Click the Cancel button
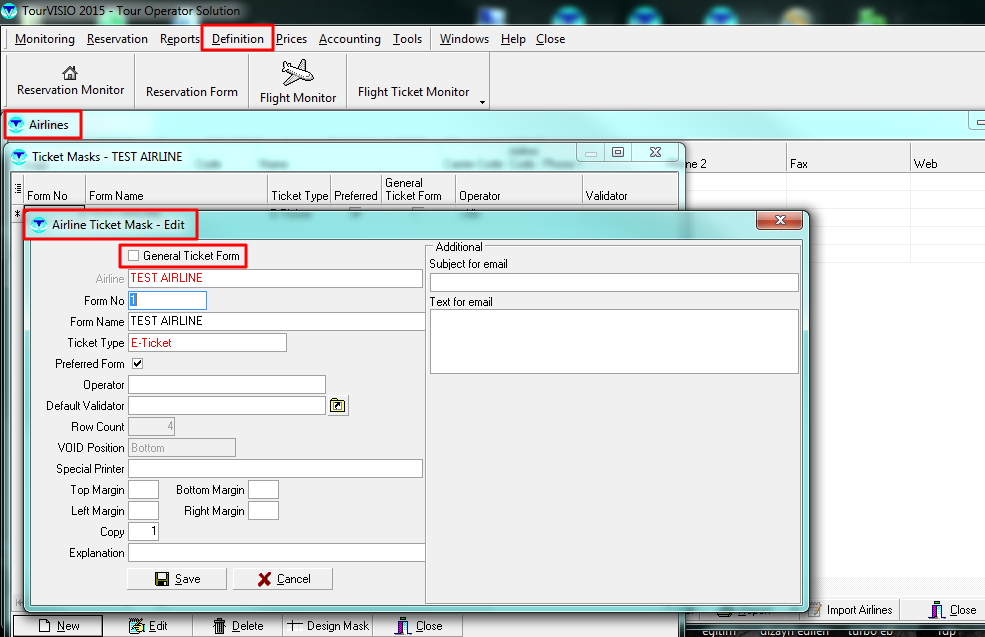Viewport: 985px width, 637px height. click(x=283, y=579)
